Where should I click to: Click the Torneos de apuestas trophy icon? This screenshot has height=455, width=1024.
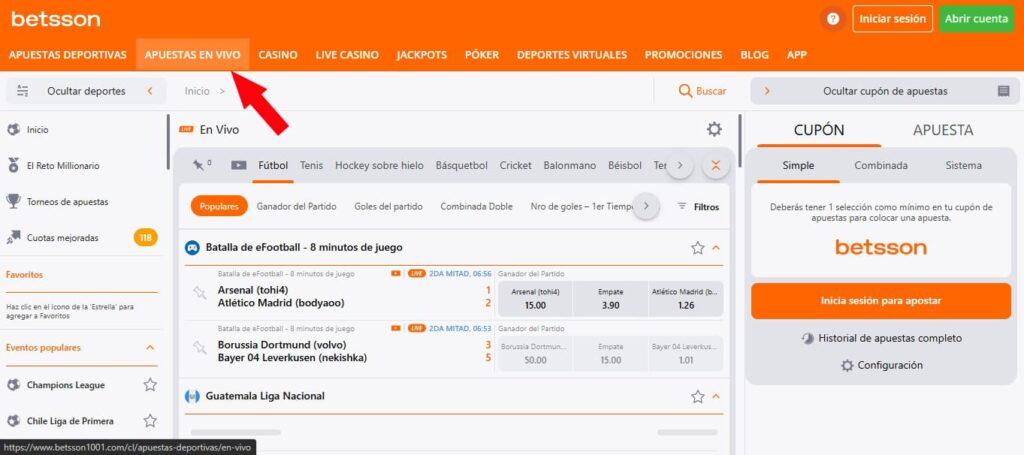point(14,202)
